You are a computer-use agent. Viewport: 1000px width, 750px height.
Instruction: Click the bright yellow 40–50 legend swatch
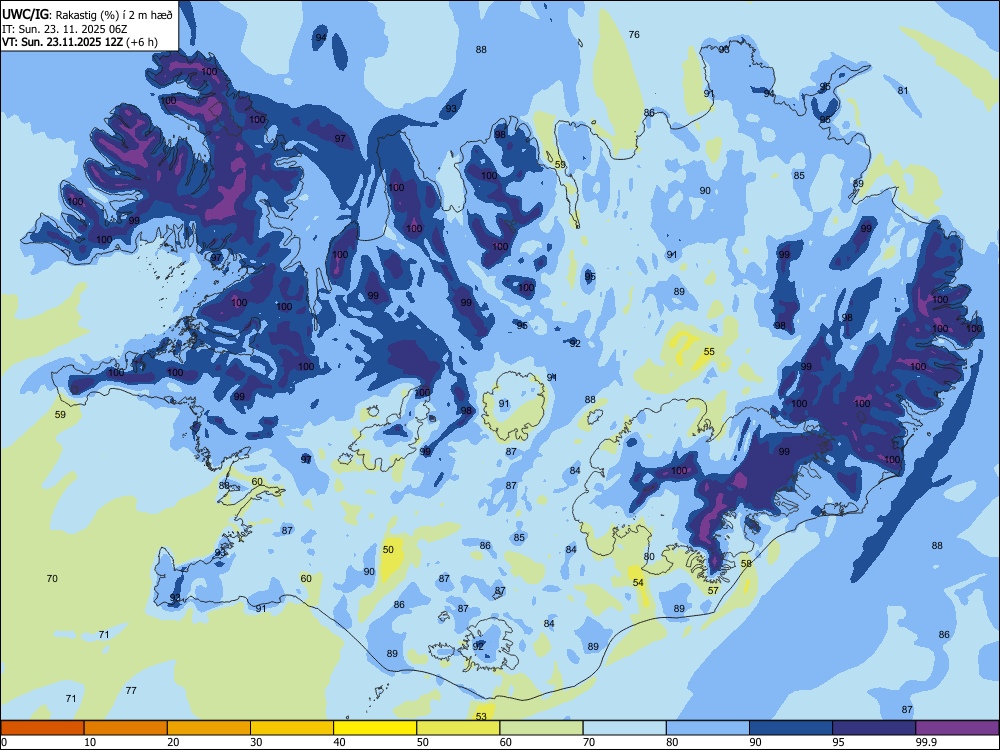tap(375, 728)
